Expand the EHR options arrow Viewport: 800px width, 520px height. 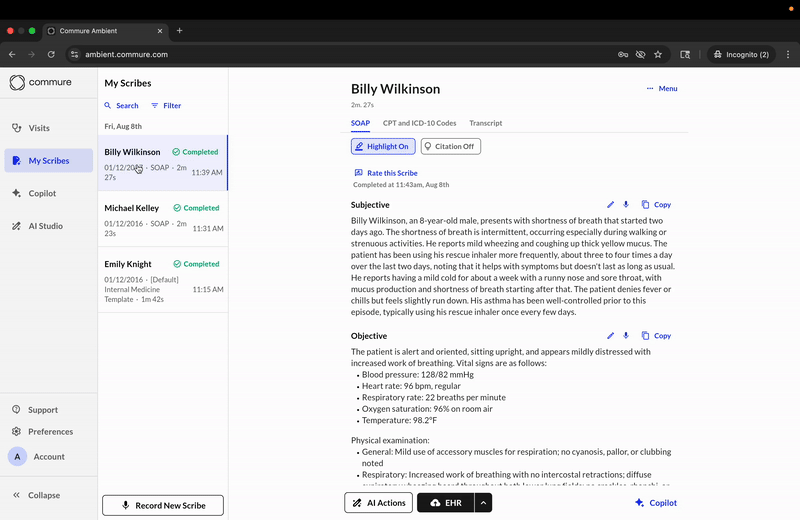(x=483, y=503)
